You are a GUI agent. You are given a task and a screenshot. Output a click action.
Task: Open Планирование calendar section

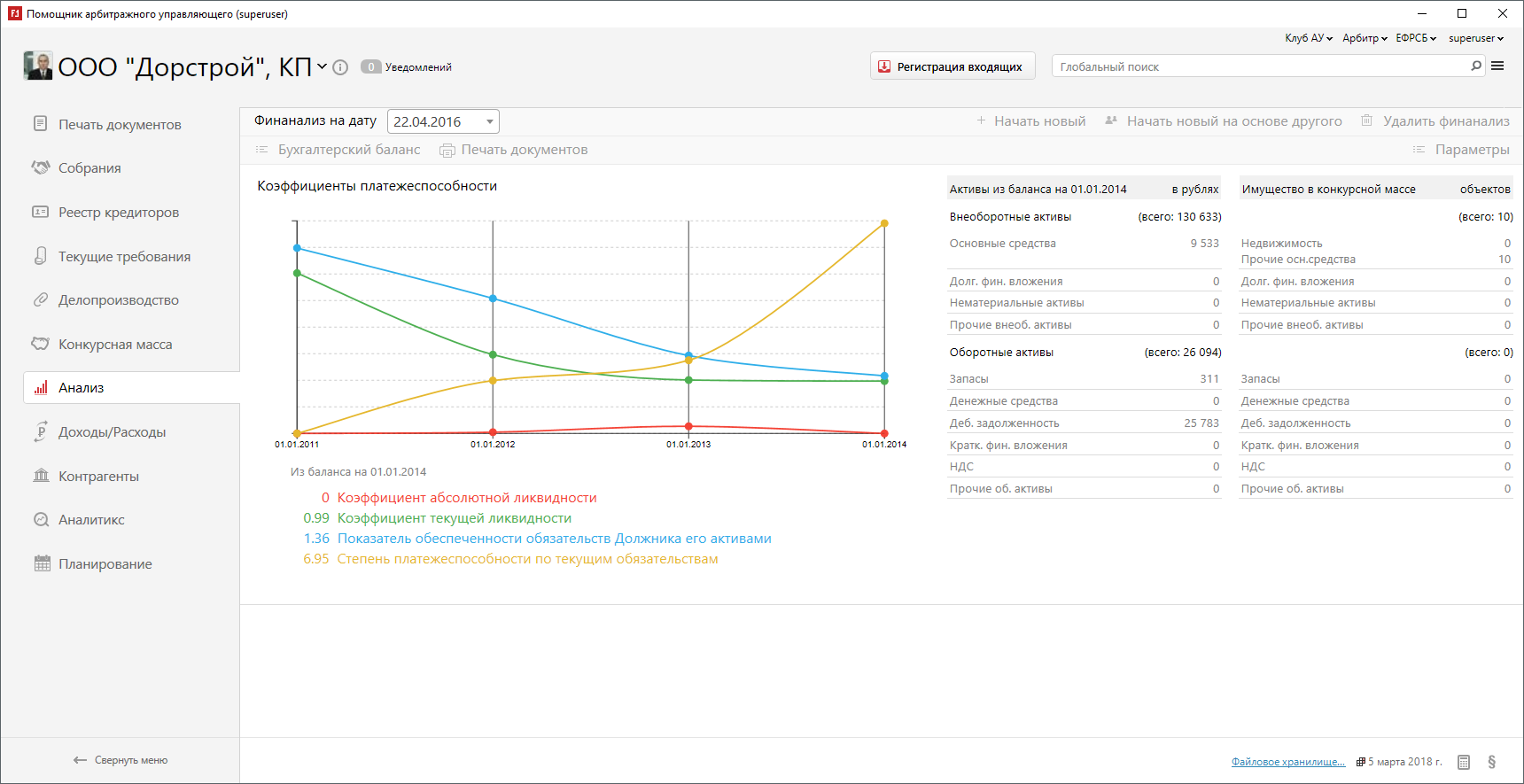[x=105, y=564]
